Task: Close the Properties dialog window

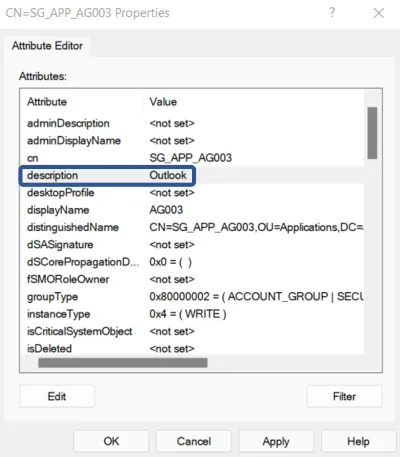Action: click(x=379, y=13)
